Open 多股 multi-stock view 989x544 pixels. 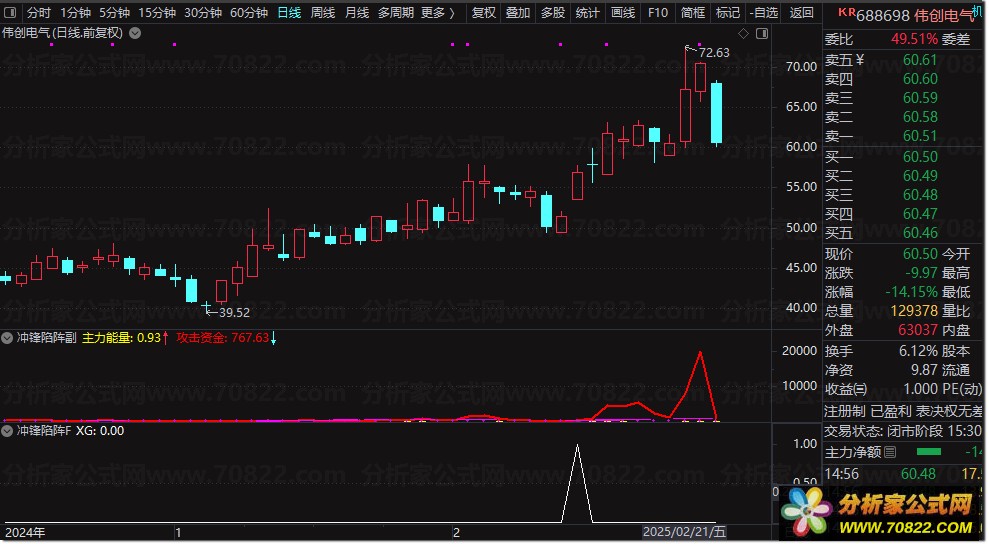point(553,13)
